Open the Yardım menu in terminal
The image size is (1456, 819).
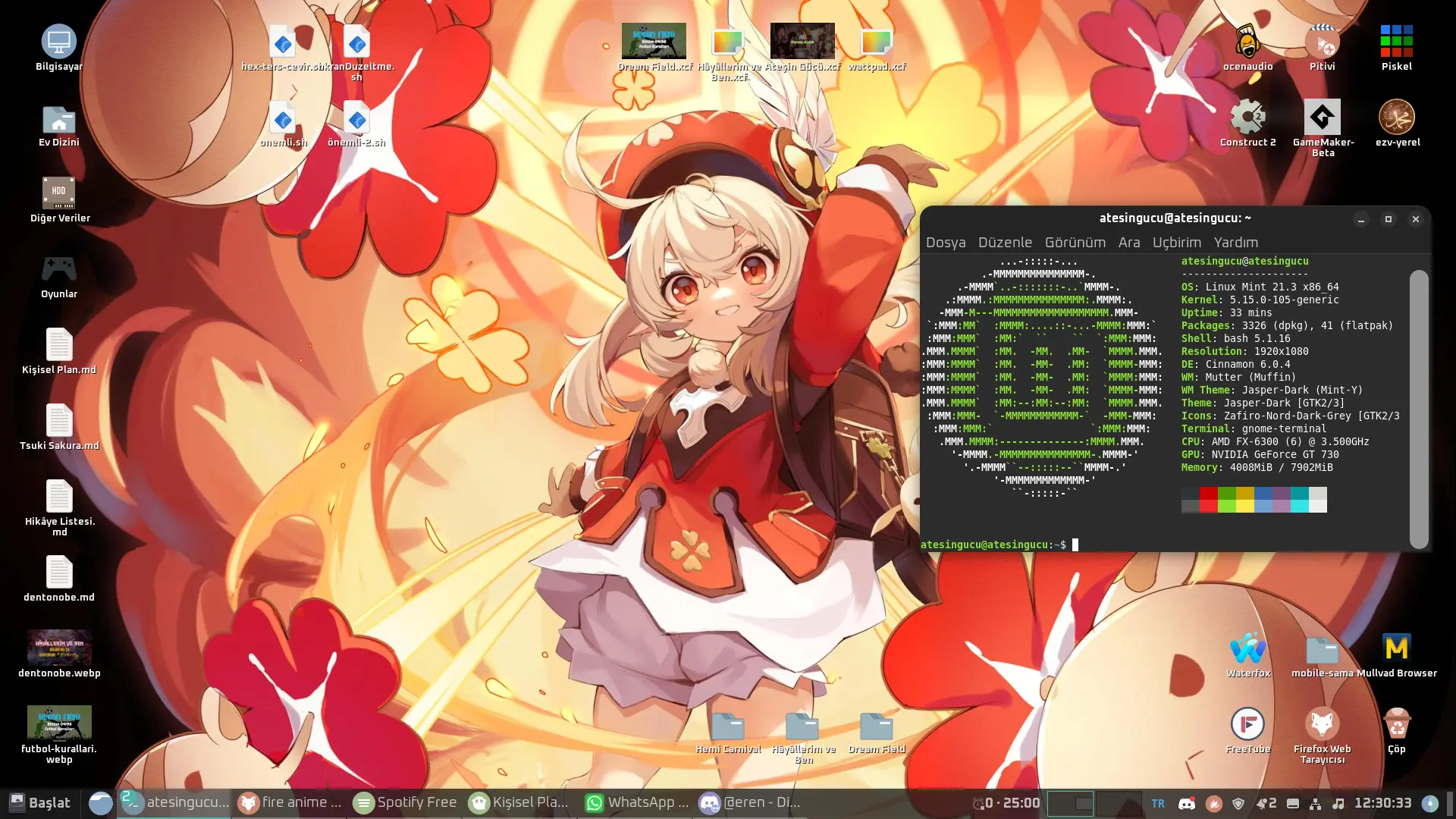(1236, 243)
